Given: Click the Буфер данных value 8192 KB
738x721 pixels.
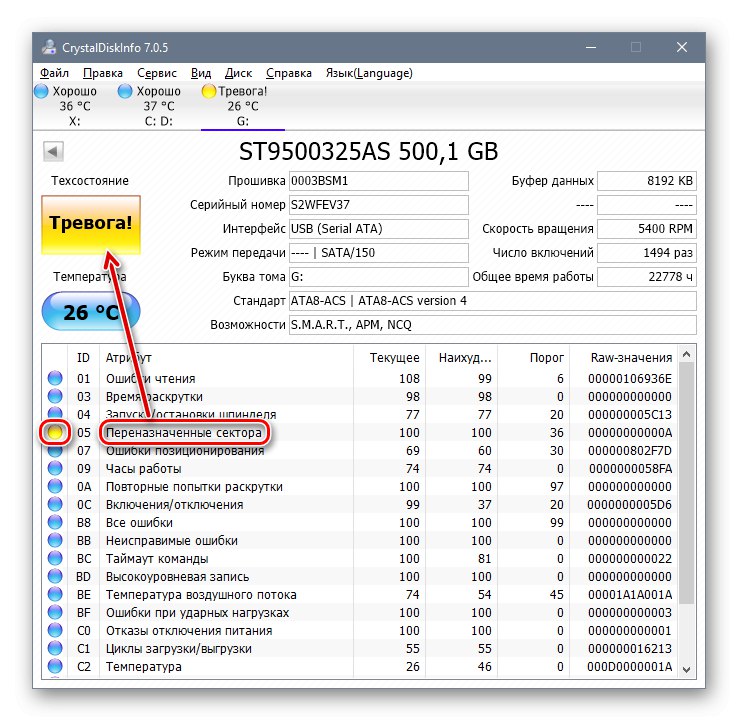Looking at the screenshot, I should point(647,181).
